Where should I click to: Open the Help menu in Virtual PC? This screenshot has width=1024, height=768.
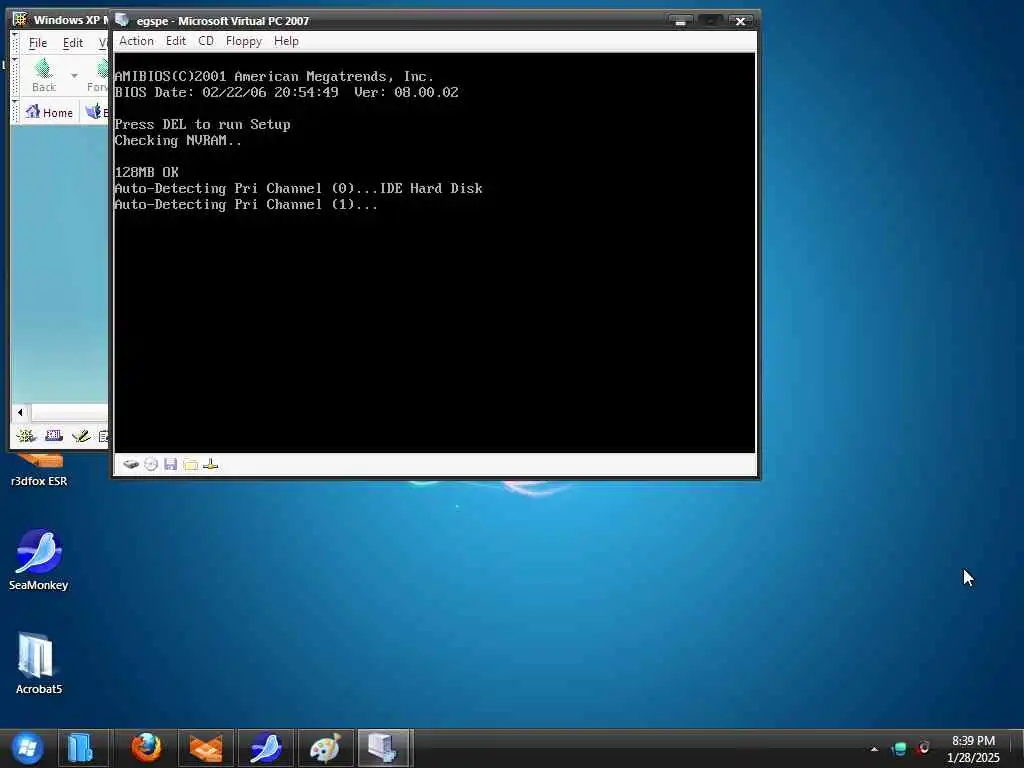pyautogui.click(x=286, y=41)
